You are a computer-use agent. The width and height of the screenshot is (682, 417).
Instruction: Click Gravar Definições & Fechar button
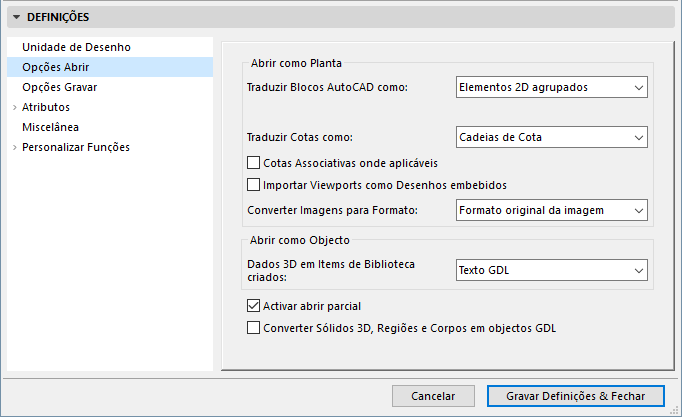pos(575,396)
